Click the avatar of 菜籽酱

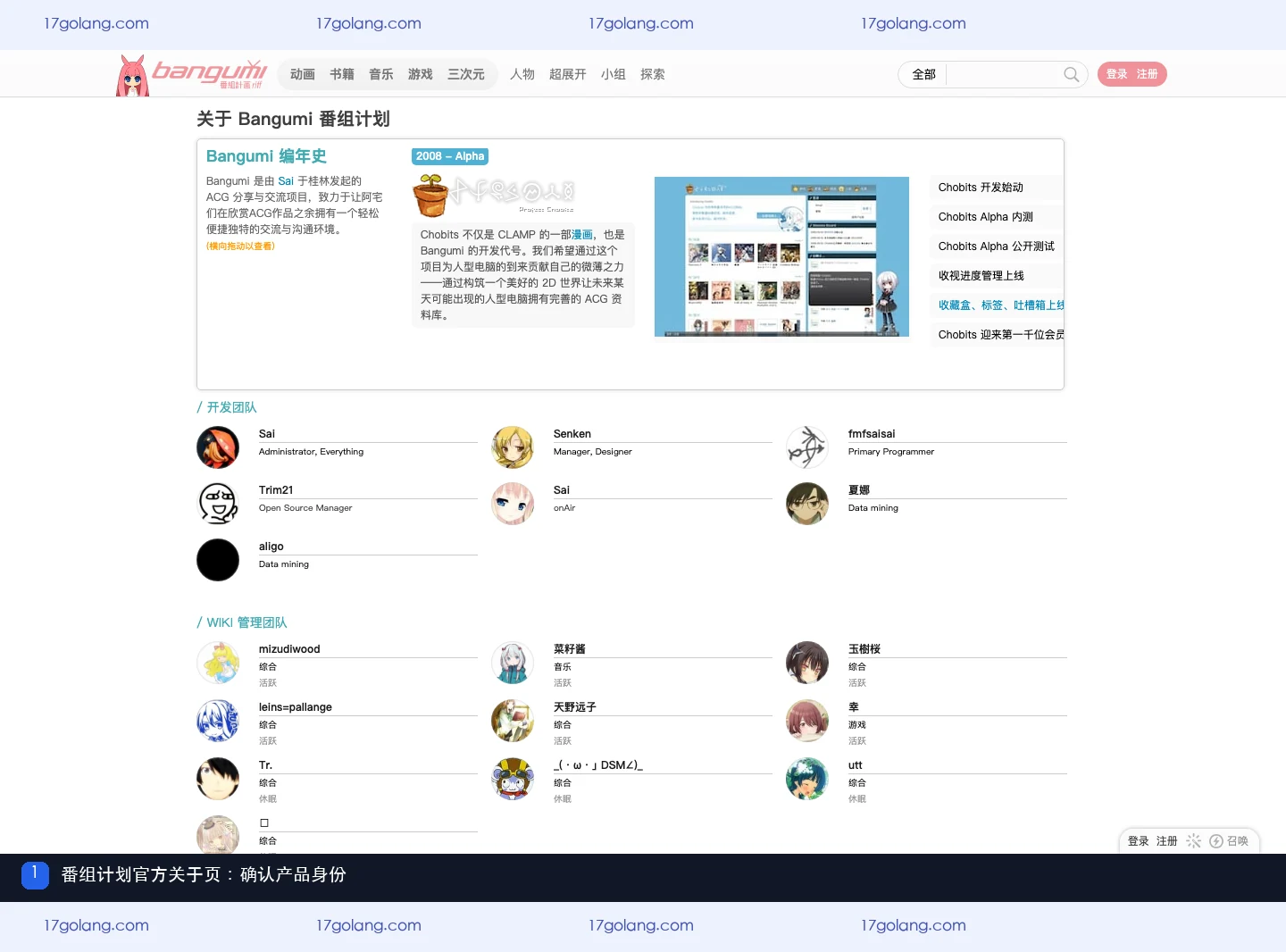(513, 663)
